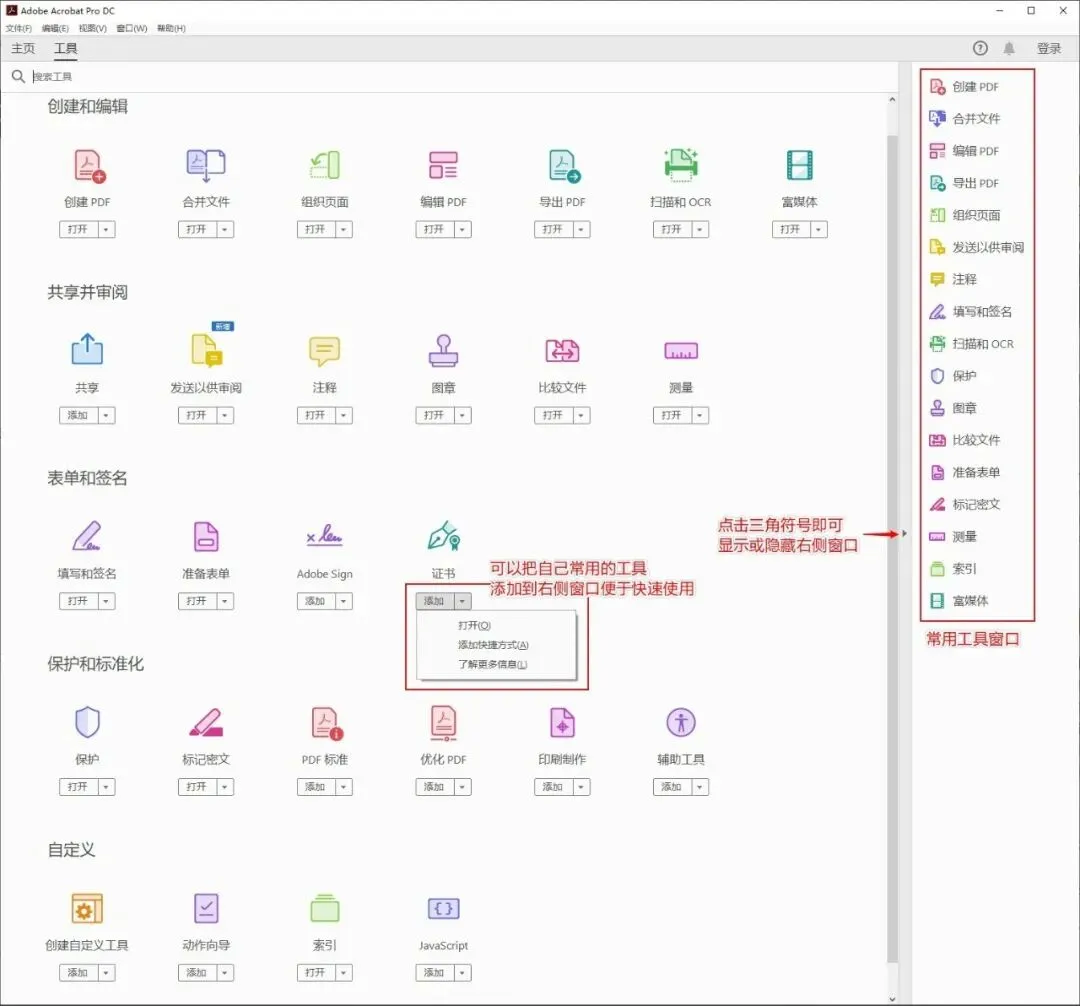The height and width of the screenshot is (1006, 1080).
Task: Select the Share (共享) tool icon
Action: 87,349
